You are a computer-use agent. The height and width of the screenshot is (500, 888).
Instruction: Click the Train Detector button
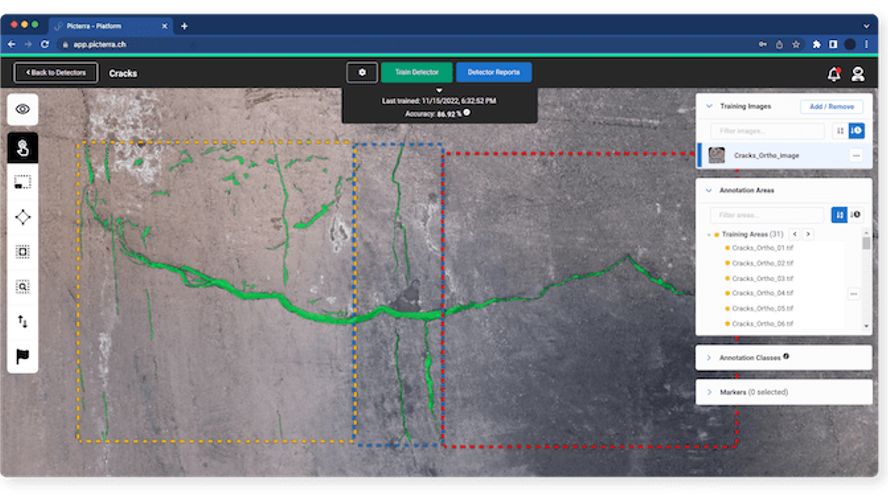tap(416, 73)
